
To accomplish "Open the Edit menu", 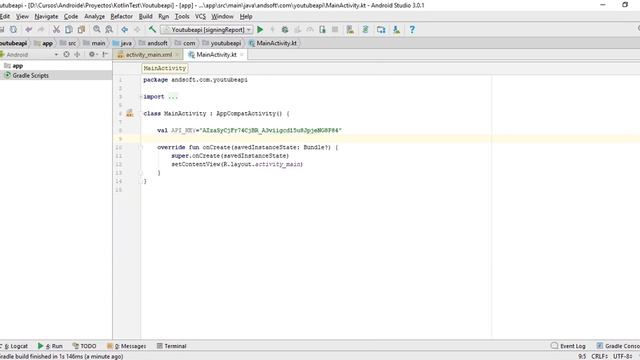I will [x=4, y=16].
